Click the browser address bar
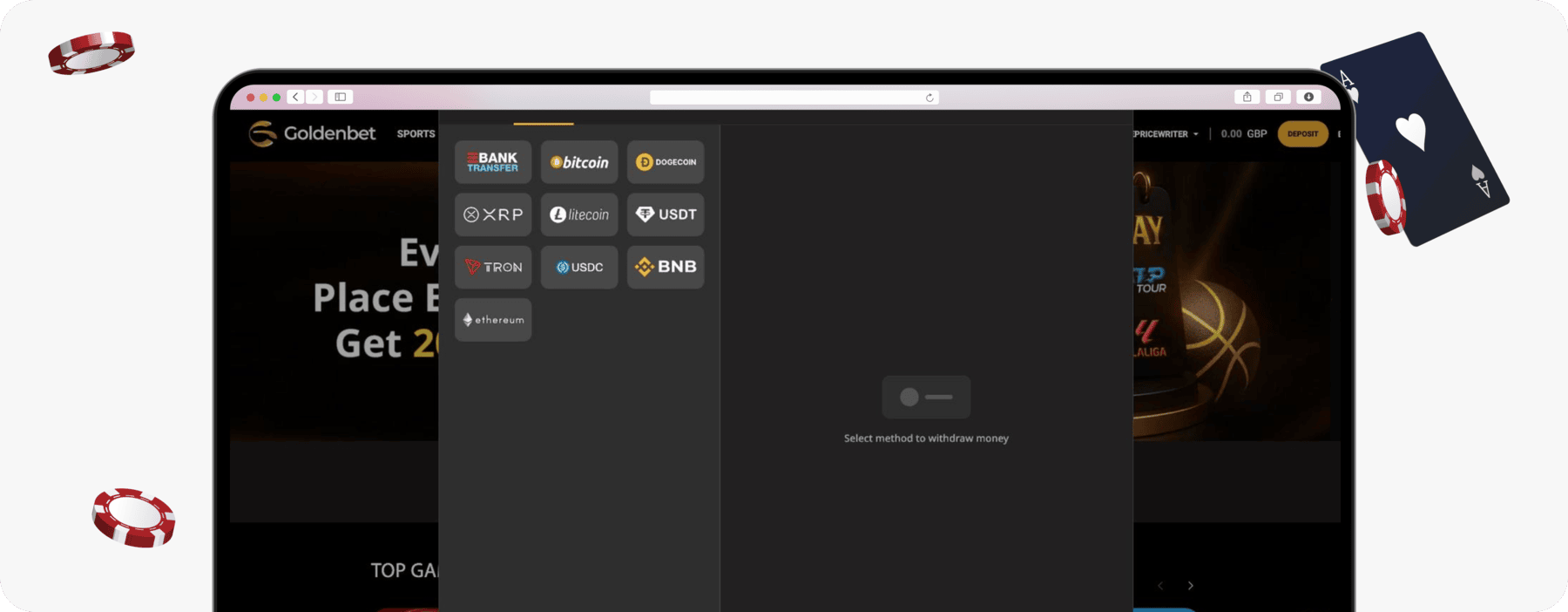Viewport: 1568px width, 612px height. (794, 98)
